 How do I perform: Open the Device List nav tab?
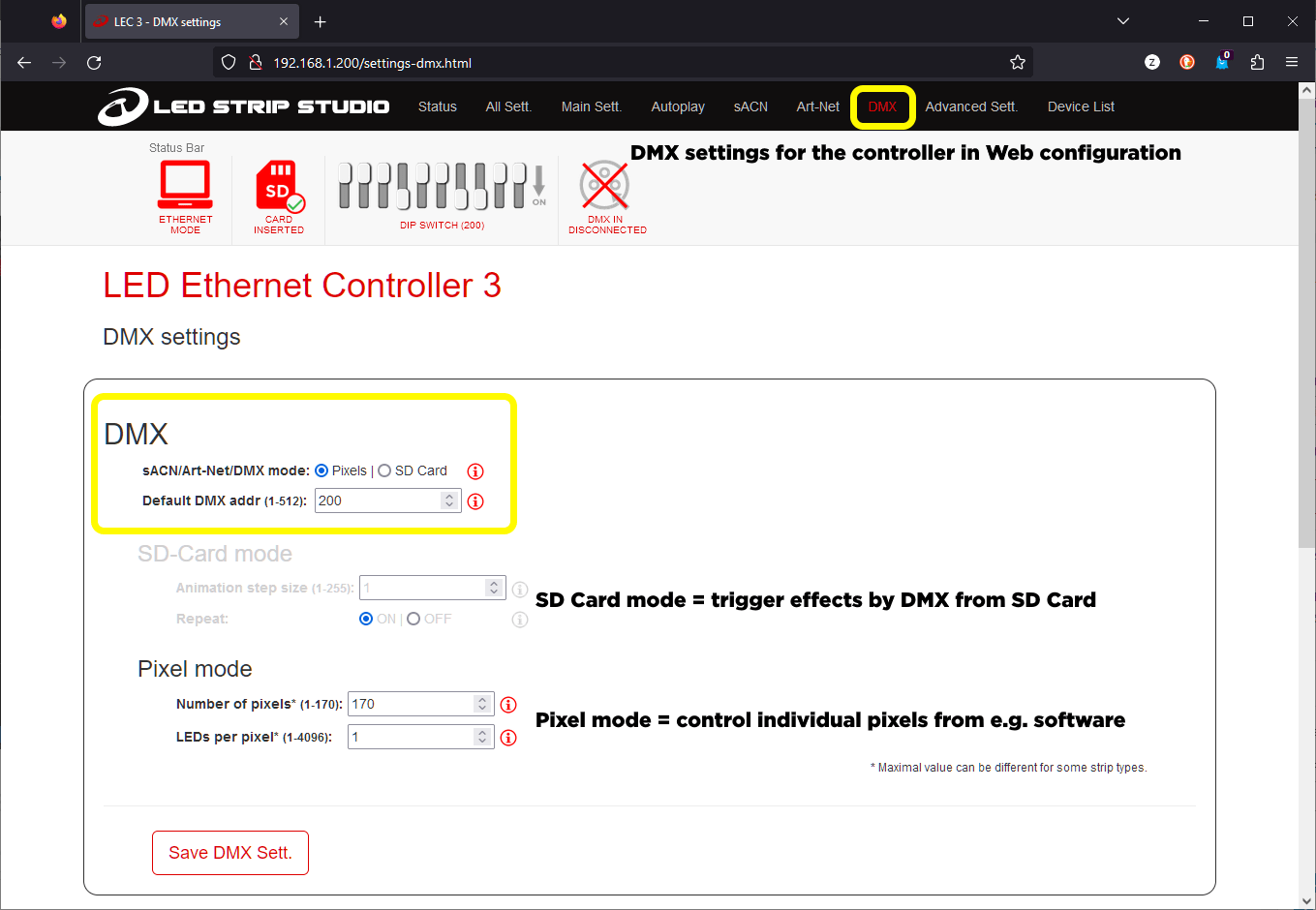[1081, 106]
